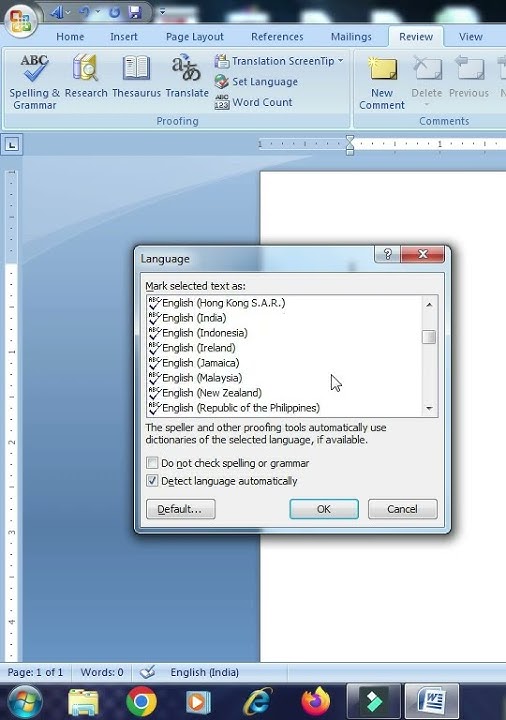Click the Office Button orb
This screenshot has height=720, width=506.
(x=20, y=20)
